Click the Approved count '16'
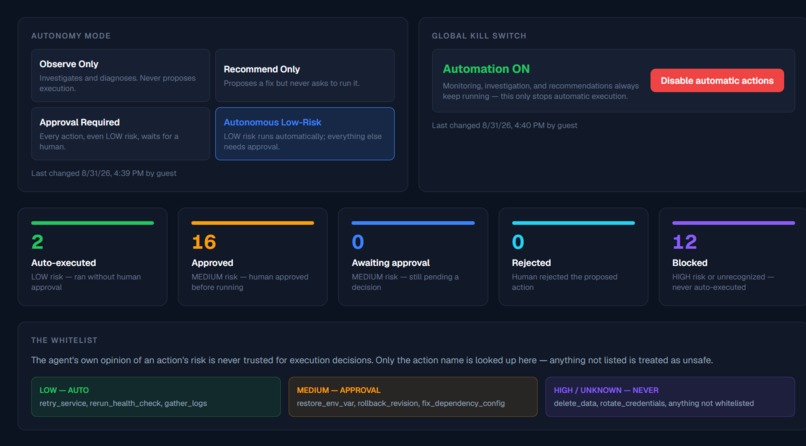This screenshot has height=446, width=806. click(204, 242)
